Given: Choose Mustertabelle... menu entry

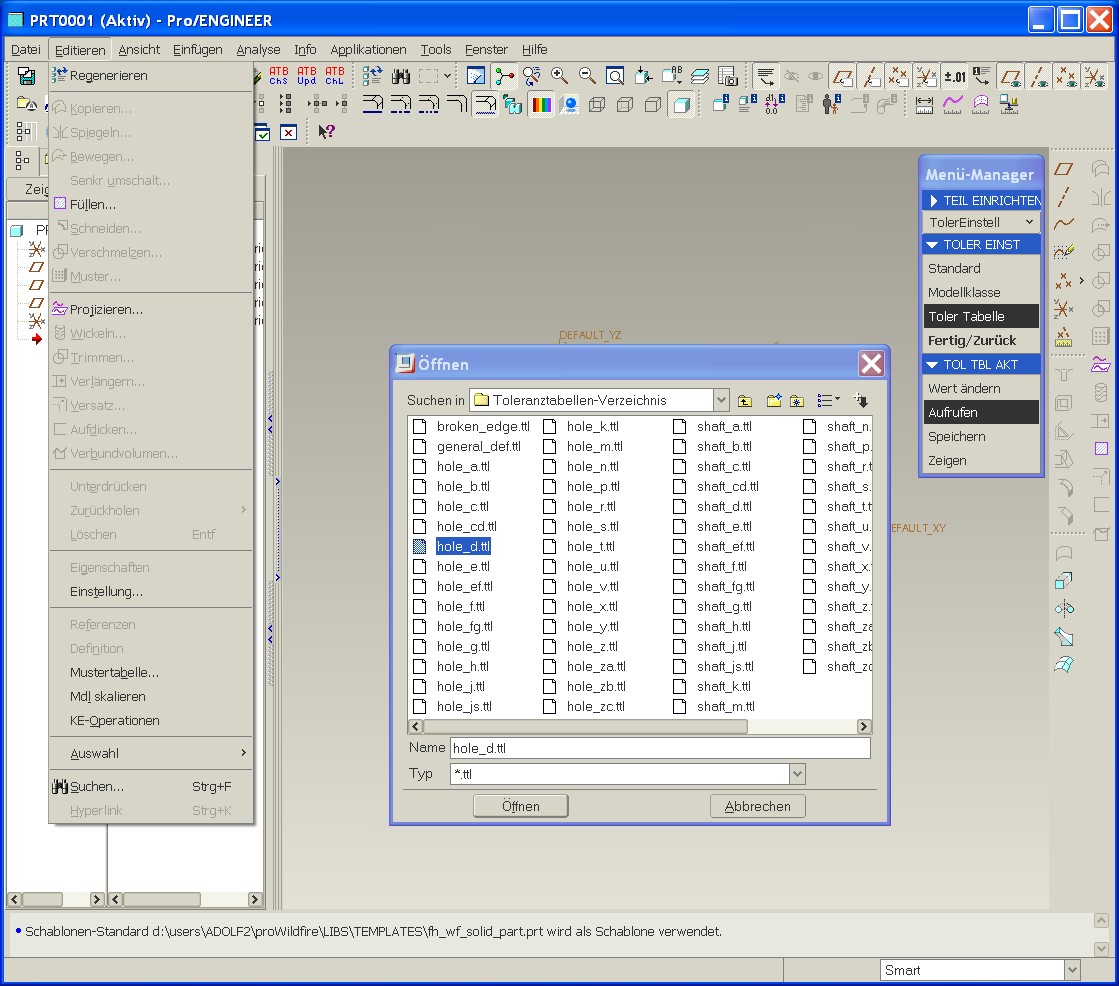Looking at the screenshot, I should coord(151,673).
